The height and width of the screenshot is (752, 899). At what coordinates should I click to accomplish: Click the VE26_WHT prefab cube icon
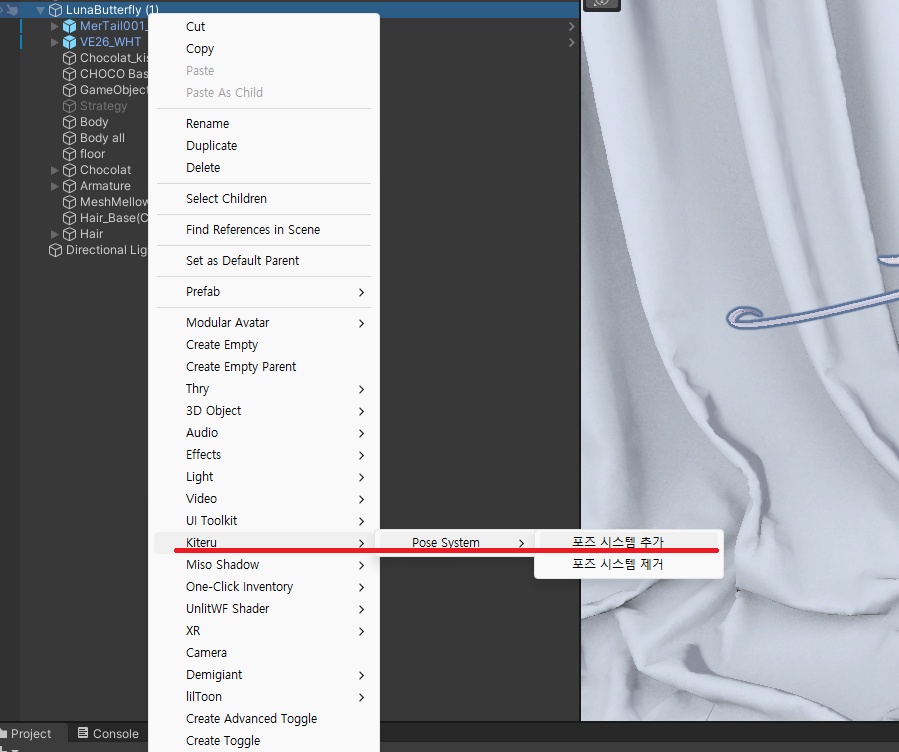[x=69, y=42]
